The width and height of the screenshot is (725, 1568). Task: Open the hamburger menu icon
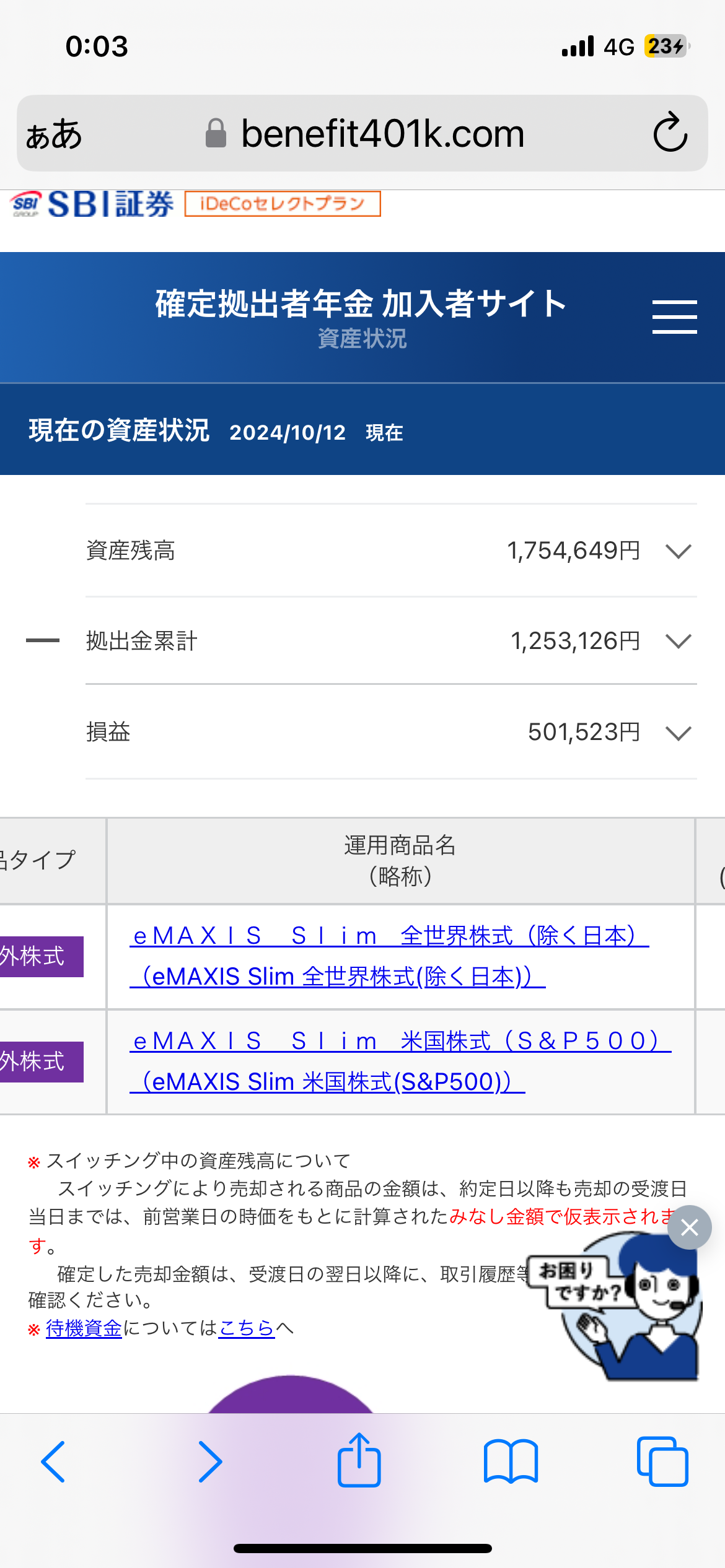(674, 317)
